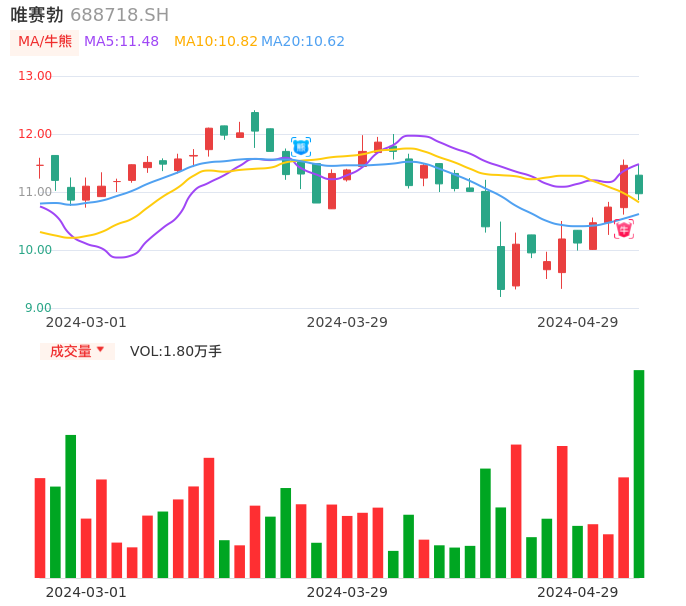Click the 11.00 price axis label
The image size is (686, 606).
click(36, 192)
